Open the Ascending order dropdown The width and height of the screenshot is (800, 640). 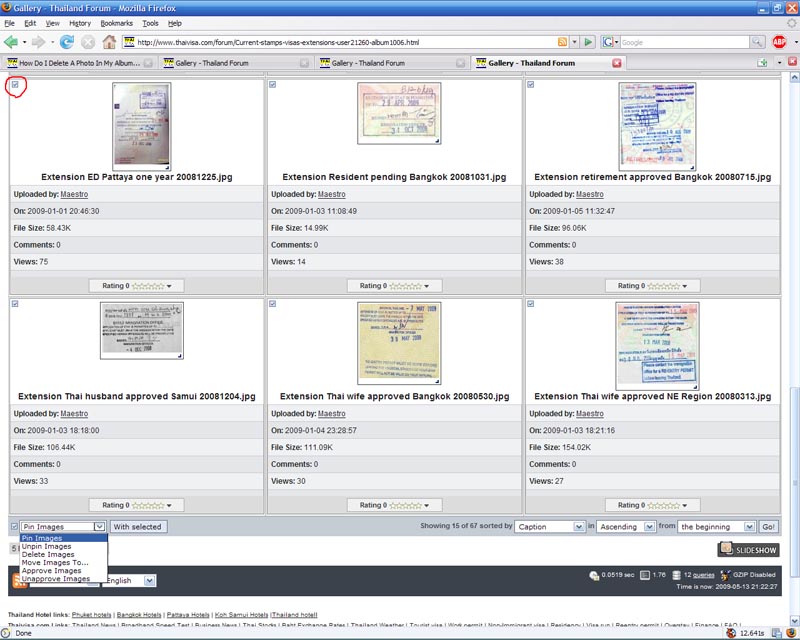(x=626, y=527)
